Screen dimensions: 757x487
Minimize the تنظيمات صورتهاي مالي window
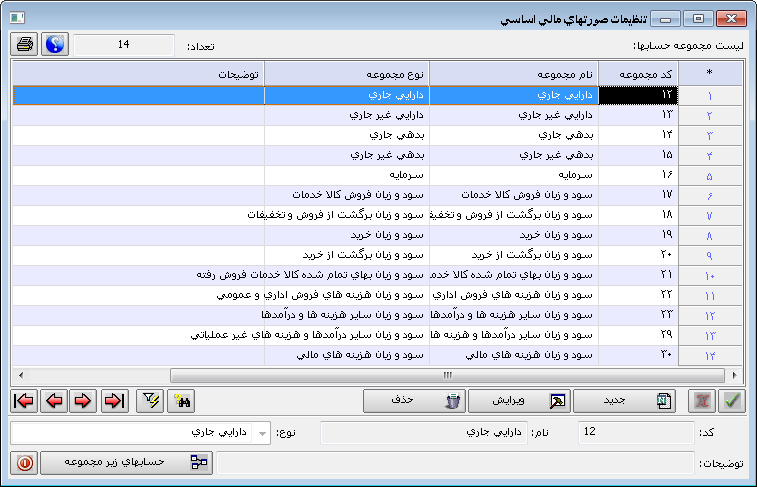(x=665, y=19)
